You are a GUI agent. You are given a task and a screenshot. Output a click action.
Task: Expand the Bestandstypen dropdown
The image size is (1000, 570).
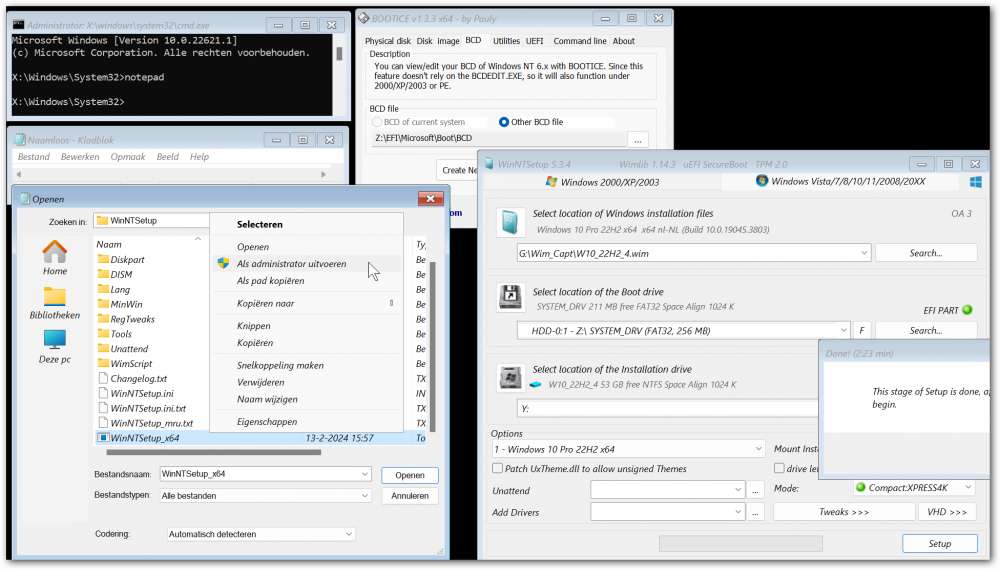point(364,495)
